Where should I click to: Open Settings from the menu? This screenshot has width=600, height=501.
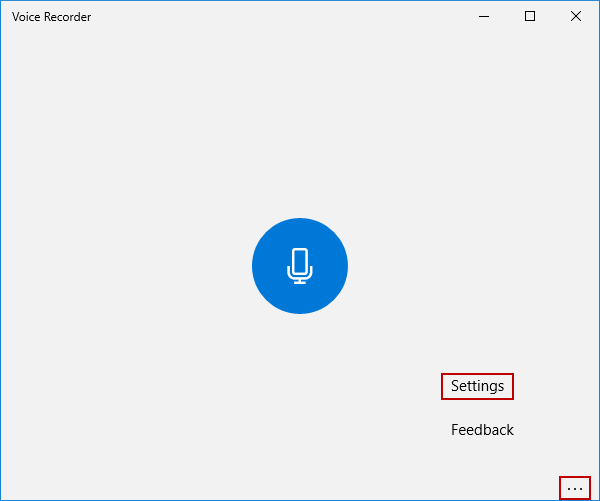click(x=477, y=386)
